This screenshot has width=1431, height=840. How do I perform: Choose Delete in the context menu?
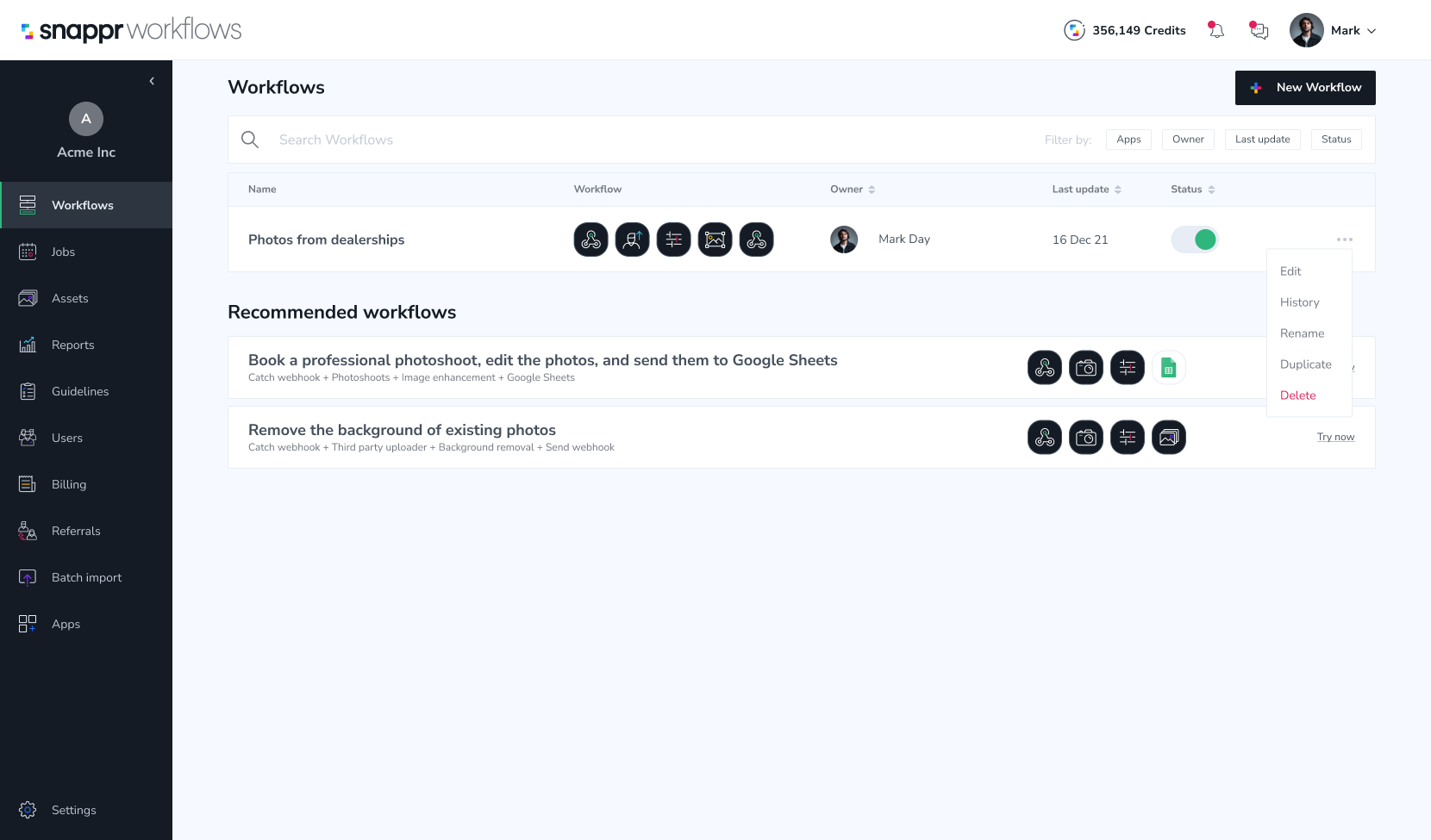pyautogui.click(x=1297, y=395)
